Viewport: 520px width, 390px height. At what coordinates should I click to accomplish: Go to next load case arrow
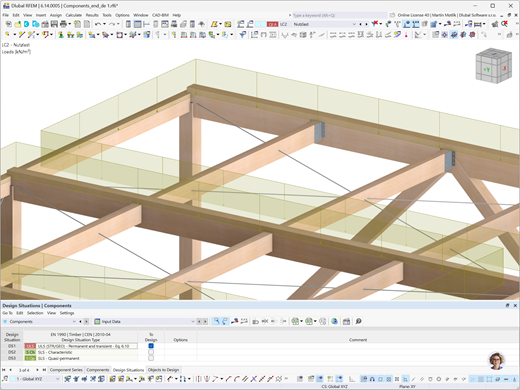tap(366, 24)
